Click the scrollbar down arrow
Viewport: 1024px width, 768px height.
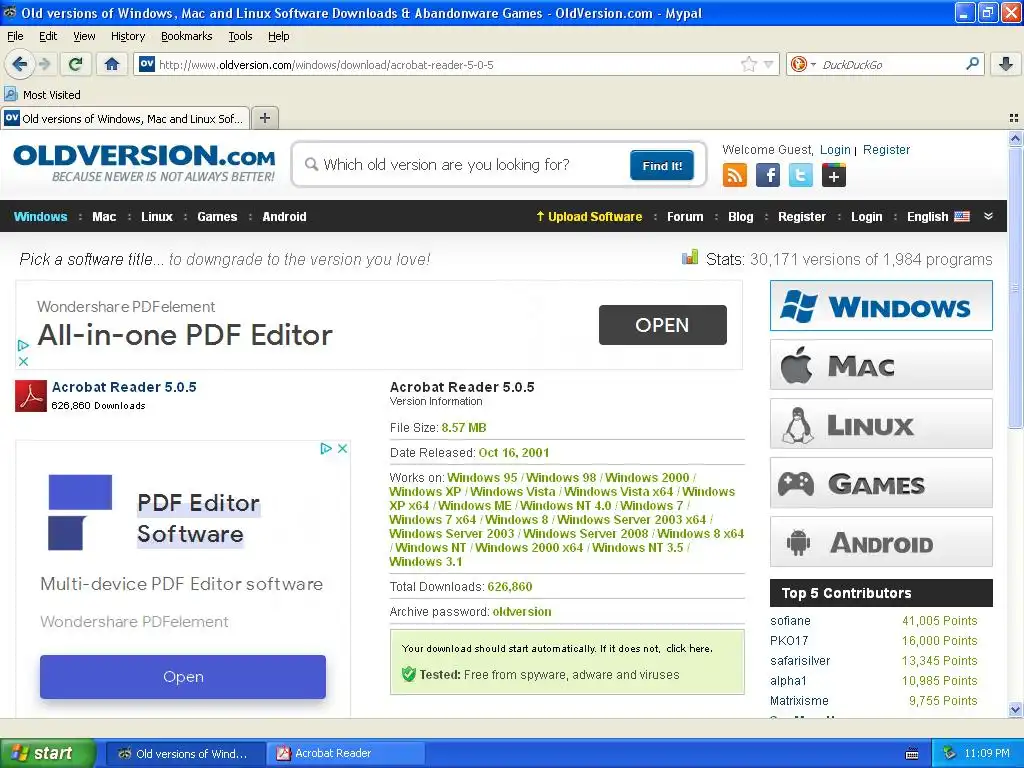click(1015, 710)
